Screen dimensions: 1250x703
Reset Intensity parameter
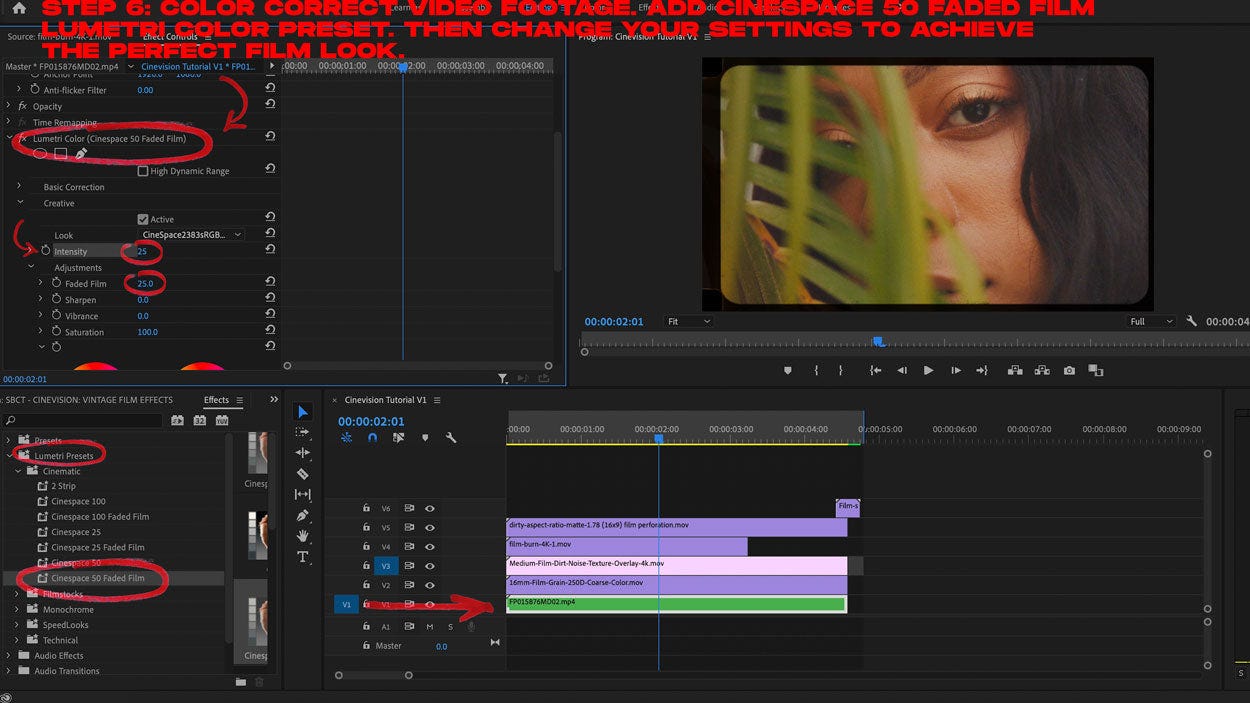coord(270,251)
